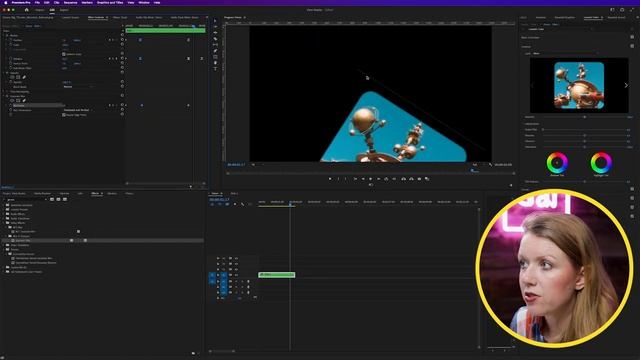Mark In point in Program Monitor
640x360 pixels.
pyautogui.click(x=338, y=179)
